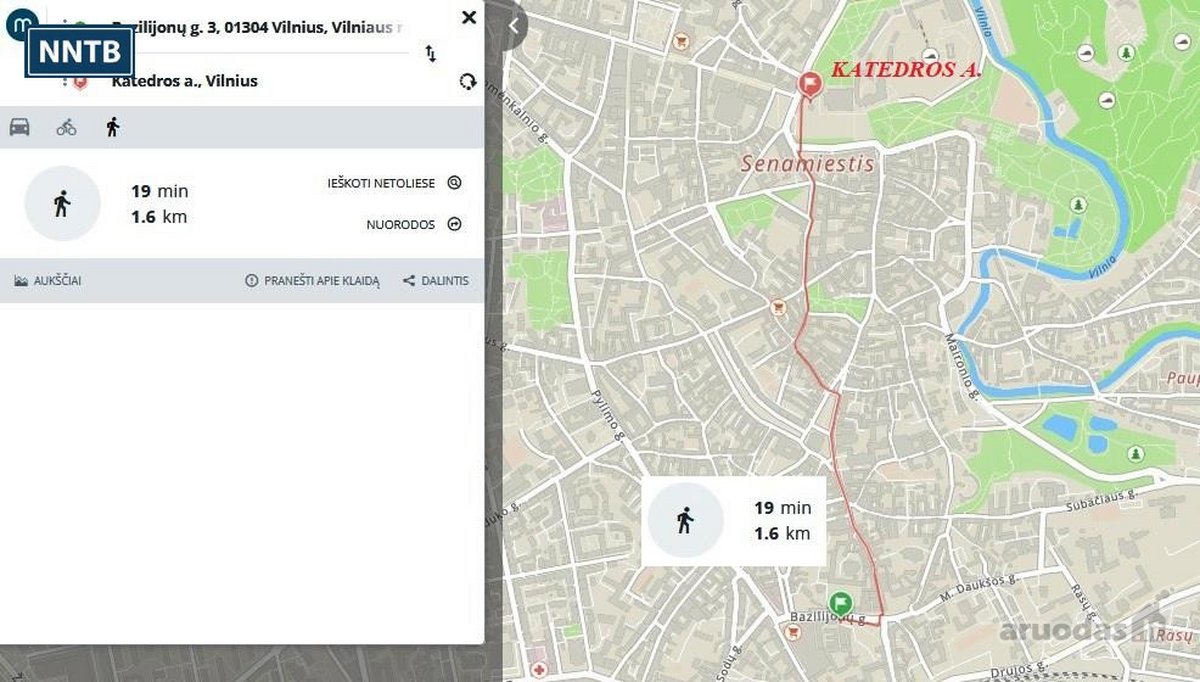Select walking route mode icon
This screenshot has height=682, width=1200.
113,127
